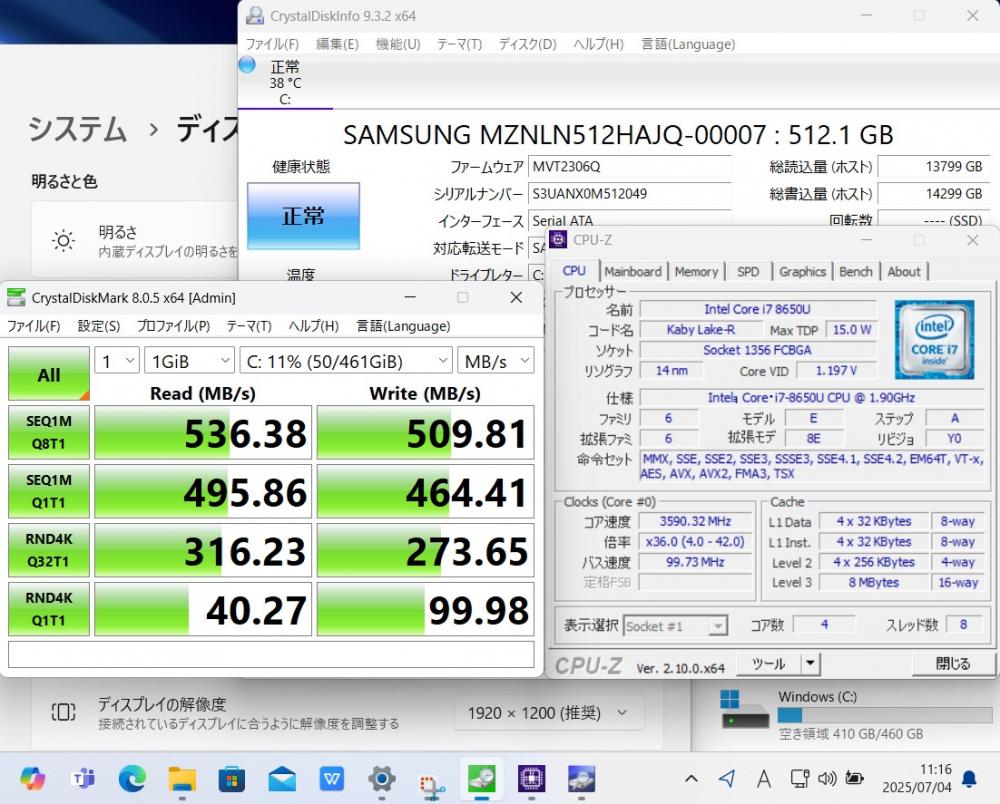1000x804 pixels.
Task: Open CrystalDiskMark プロファイル(P) menu
Action: coord(173,326)
